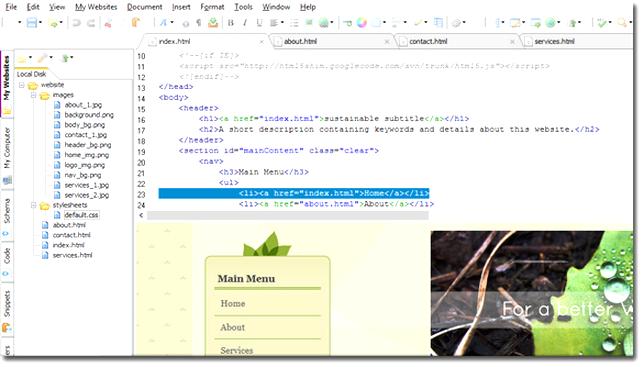The width and height of the screenshot is (644, 367).
Task: Click the Local Disk panel tab
Action: pos(32,74)
